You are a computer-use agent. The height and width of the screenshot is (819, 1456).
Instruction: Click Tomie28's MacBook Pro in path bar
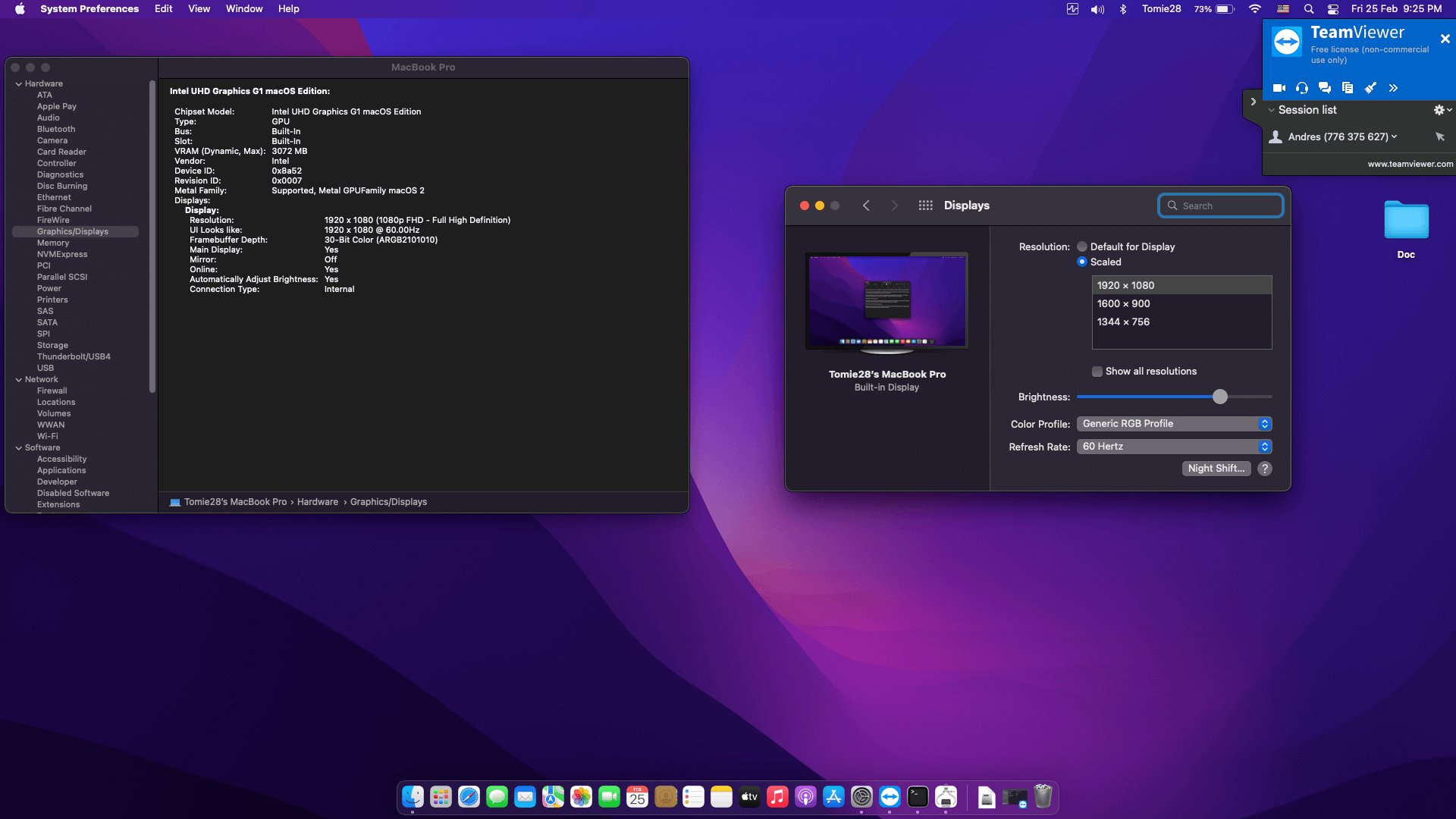pos(235,502)
